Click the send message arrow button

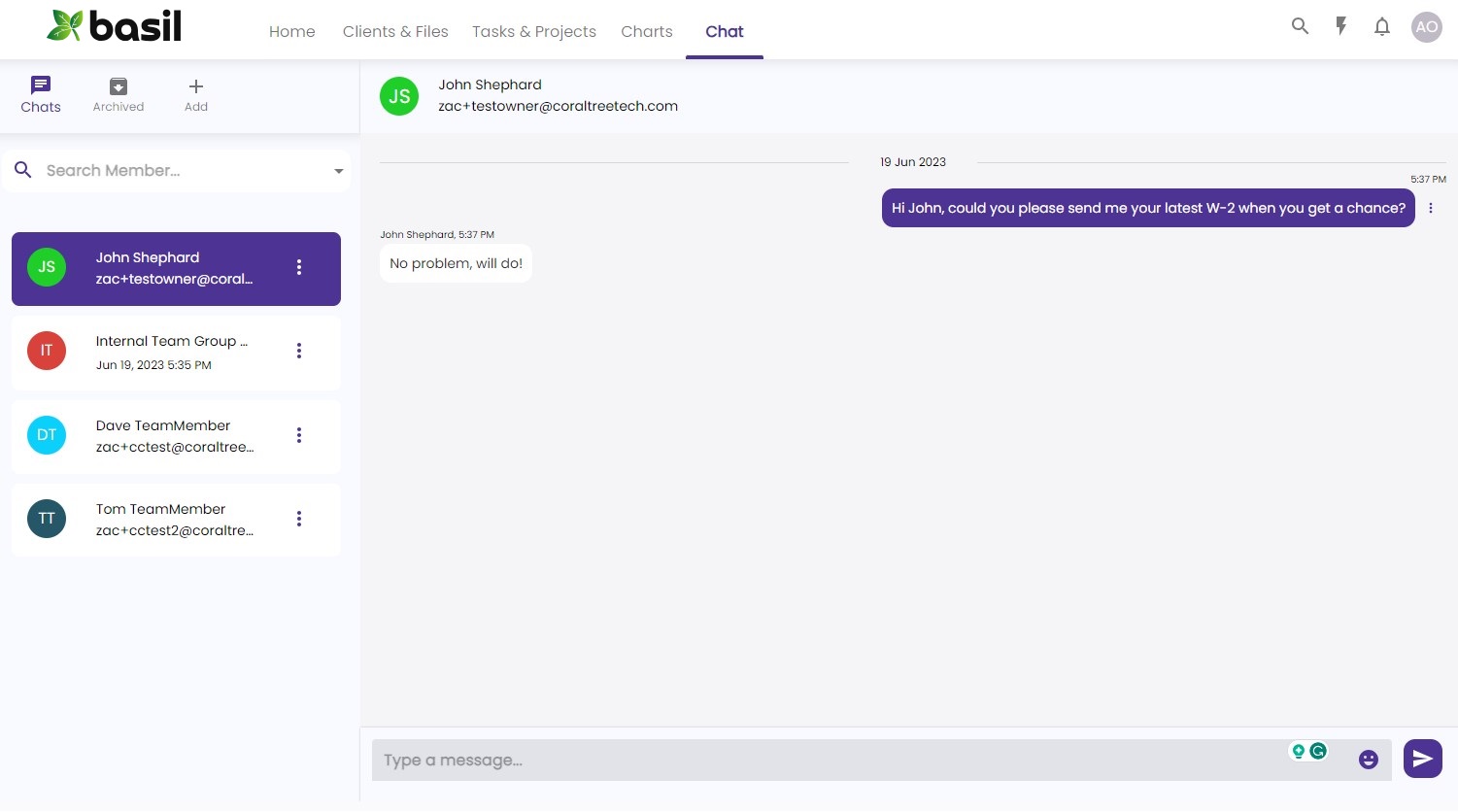[x=1422, y=759]
